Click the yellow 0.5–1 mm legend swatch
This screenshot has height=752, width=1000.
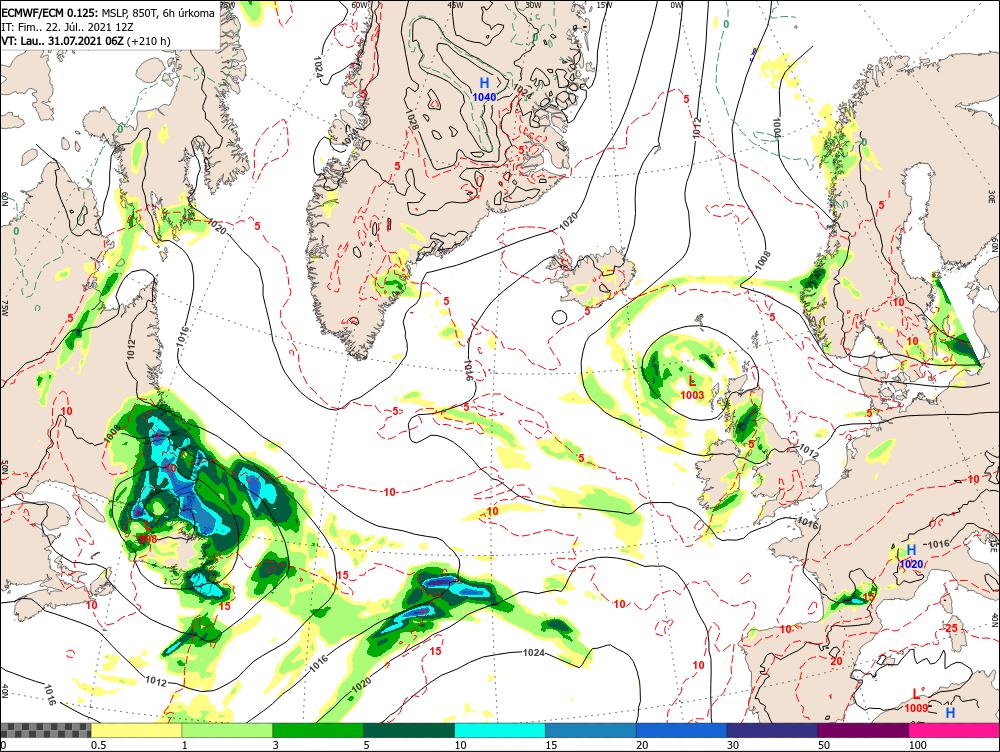click(136, 730)
